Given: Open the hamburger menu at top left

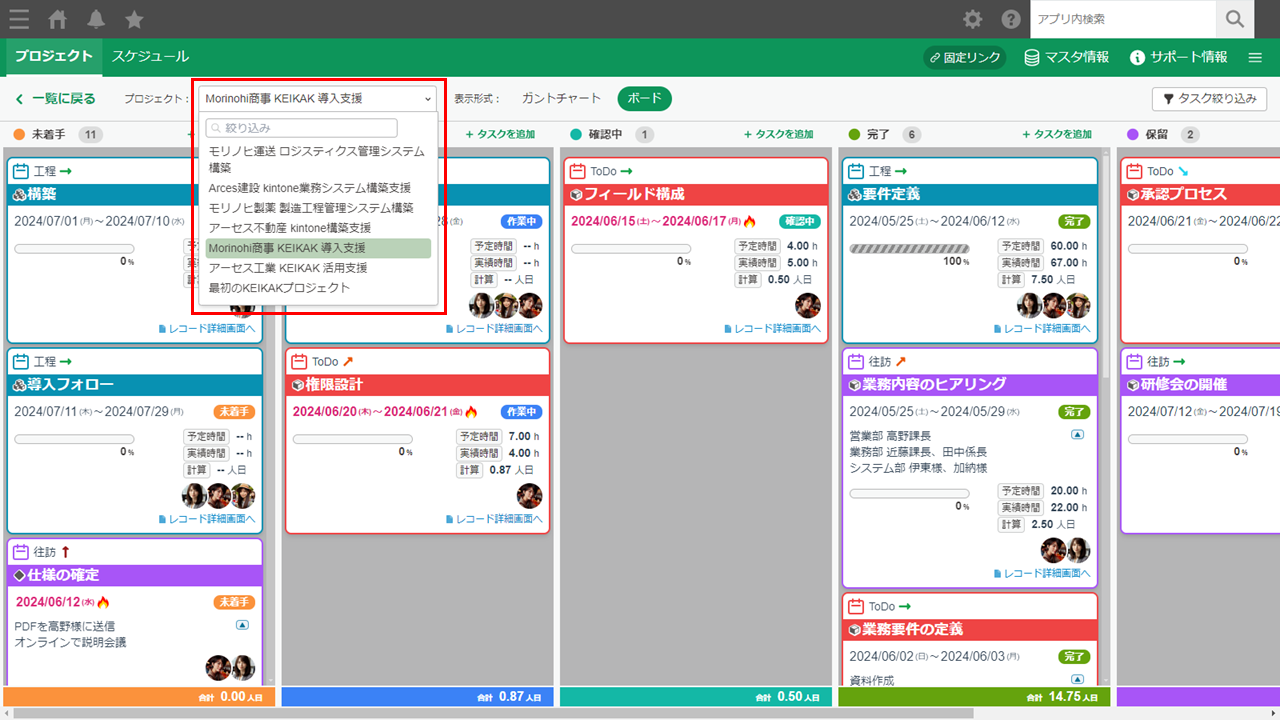Looking at the screenshot, I should pyautogui.click(x=18, y=19).
